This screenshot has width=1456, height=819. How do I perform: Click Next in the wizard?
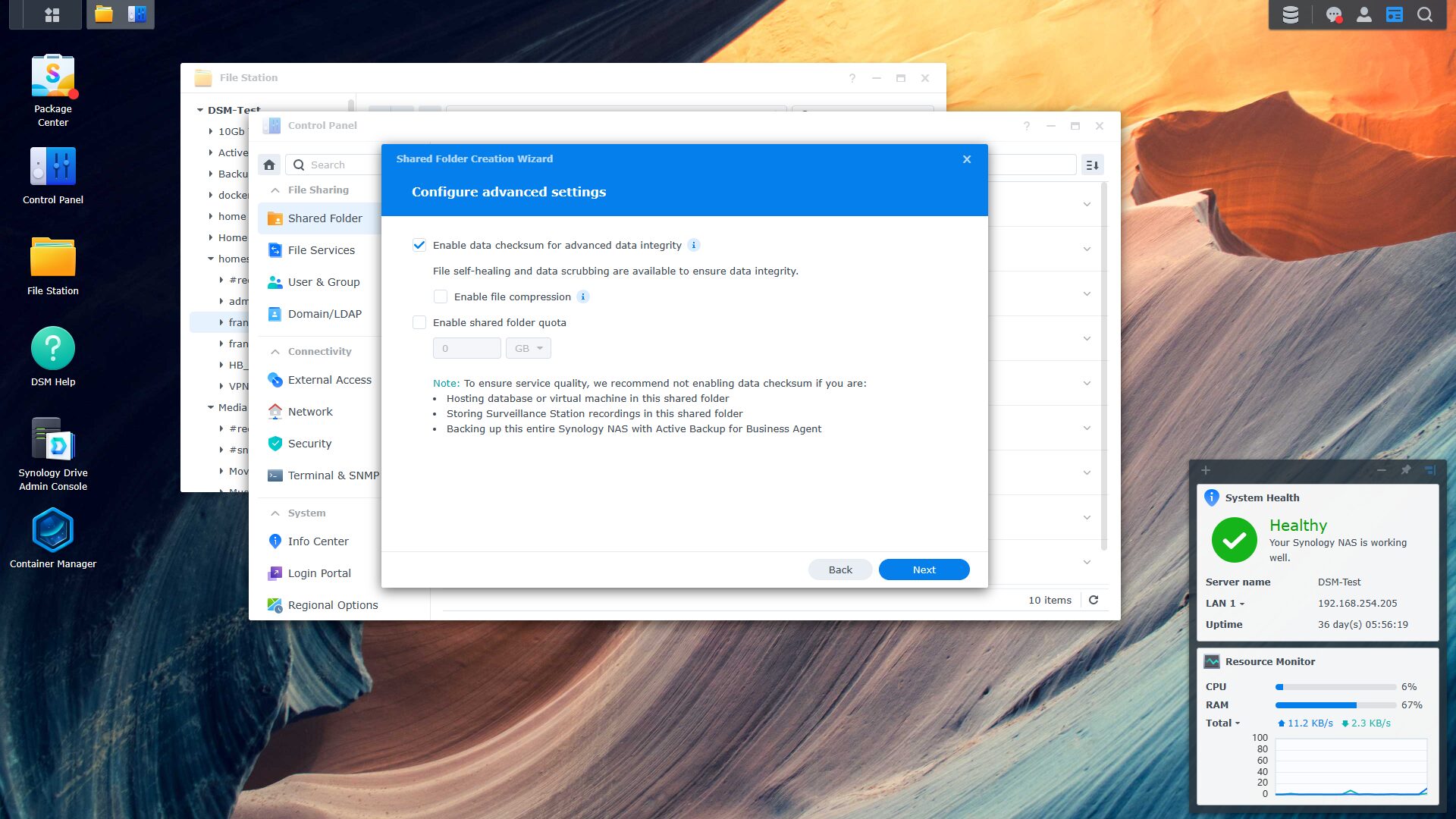[924, 570]
